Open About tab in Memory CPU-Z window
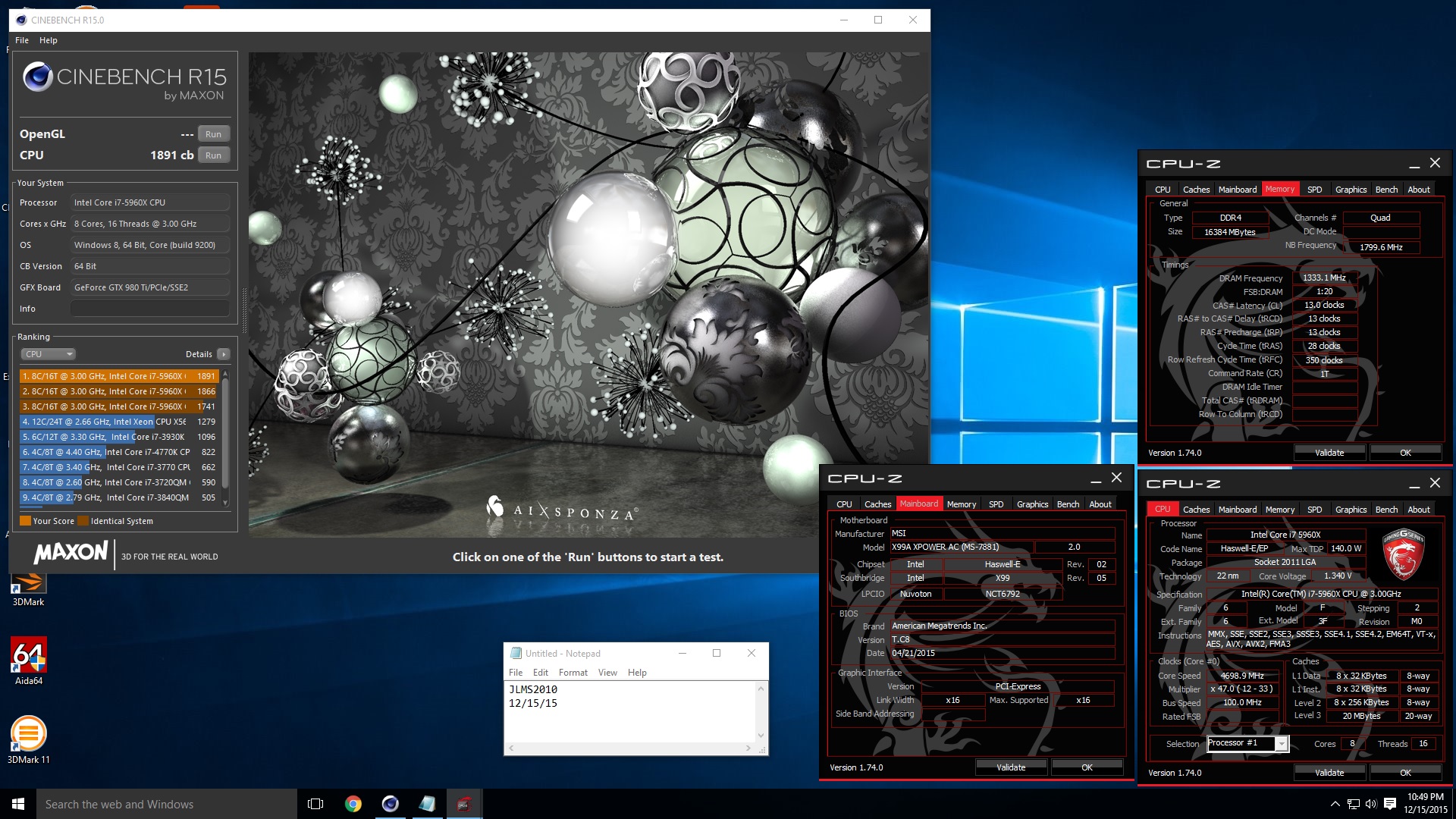 pyautogui.click(x=1418, y=190)
